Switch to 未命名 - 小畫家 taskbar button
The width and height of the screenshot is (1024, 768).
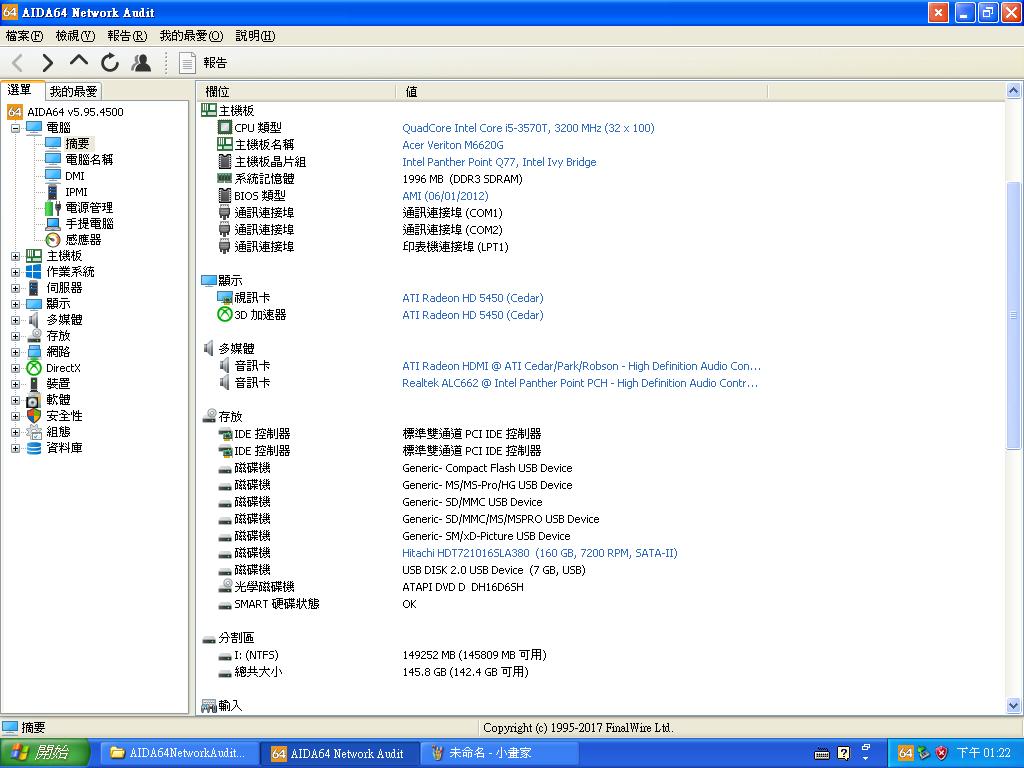coord(500,753)
